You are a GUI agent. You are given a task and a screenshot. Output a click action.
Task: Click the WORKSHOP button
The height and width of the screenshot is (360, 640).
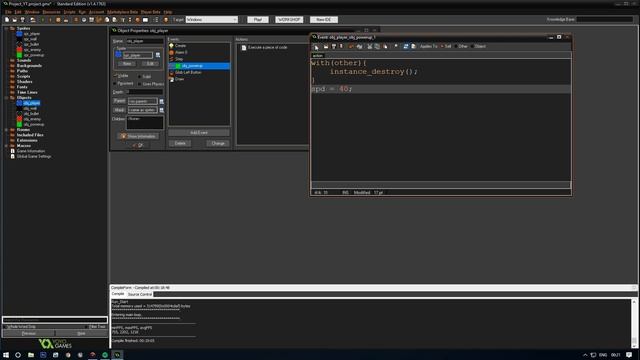(289, 20)
